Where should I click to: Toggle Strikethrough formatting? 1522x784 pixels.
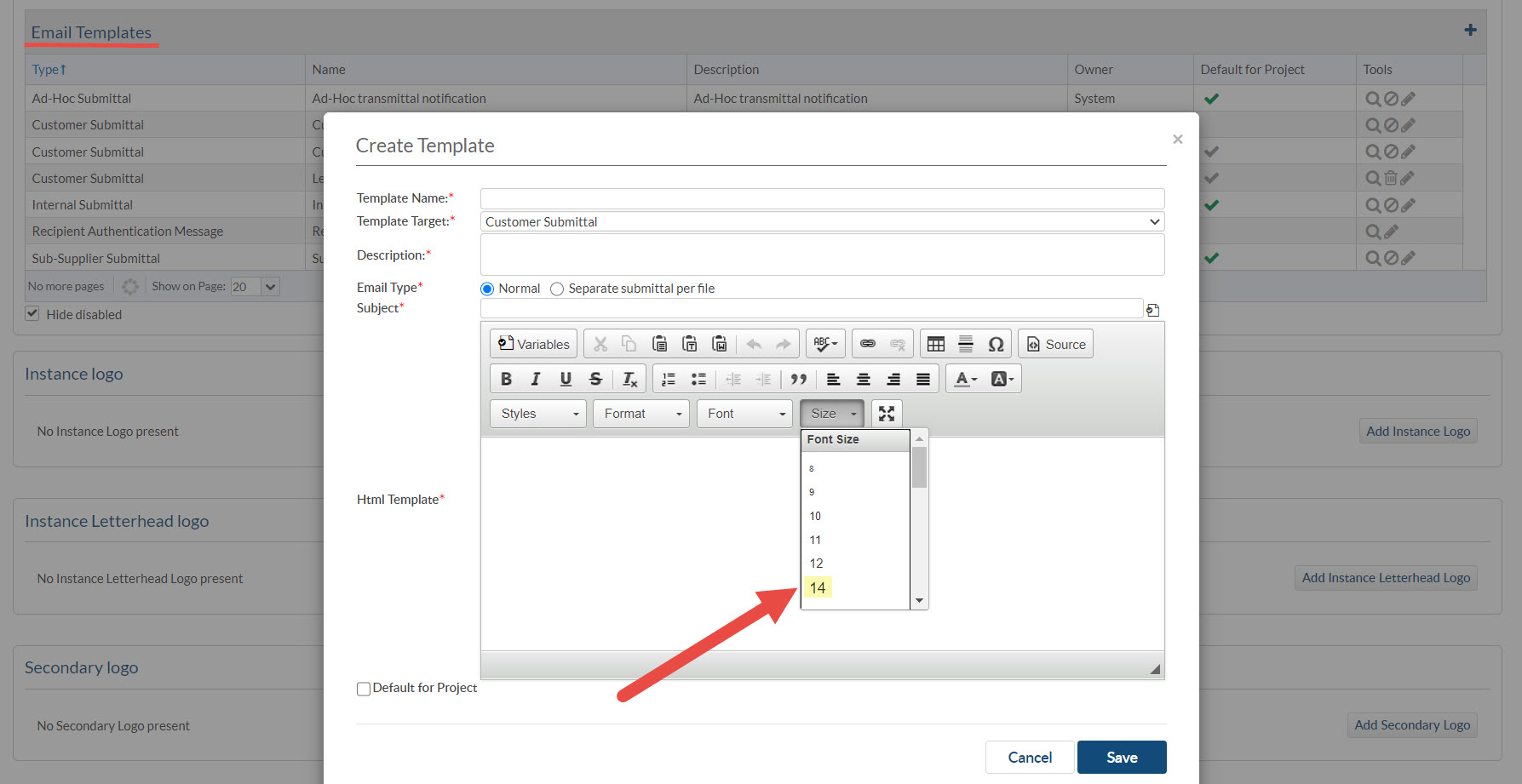click(595, 379)
